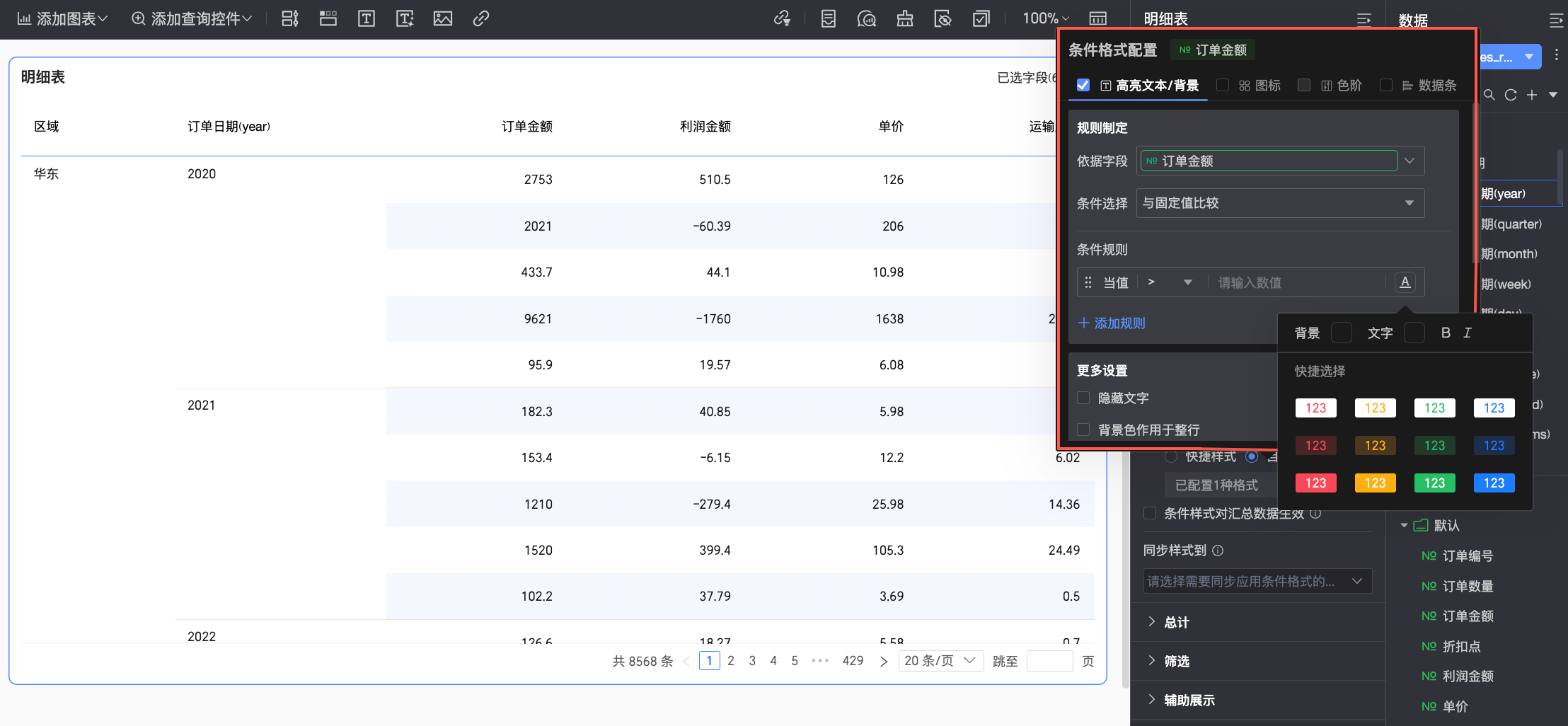Insert an image widget from the toolbar
1568x726 pixels.
click(443, 19)
